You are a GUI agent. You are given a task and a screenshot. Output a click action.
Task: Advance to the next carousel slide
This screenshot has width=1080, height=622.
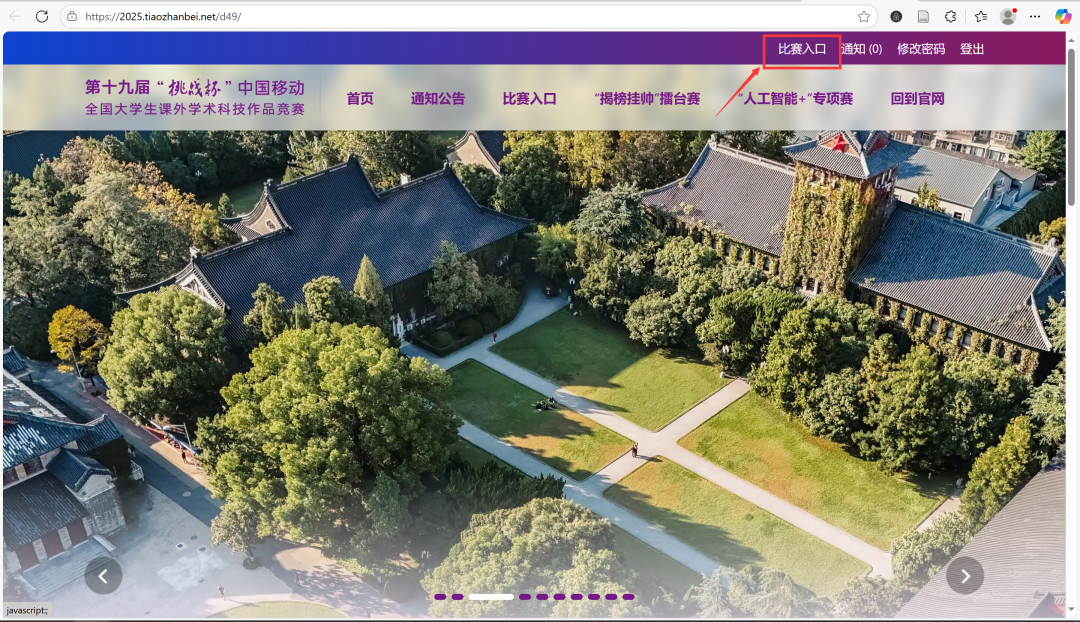coord(965,576)
